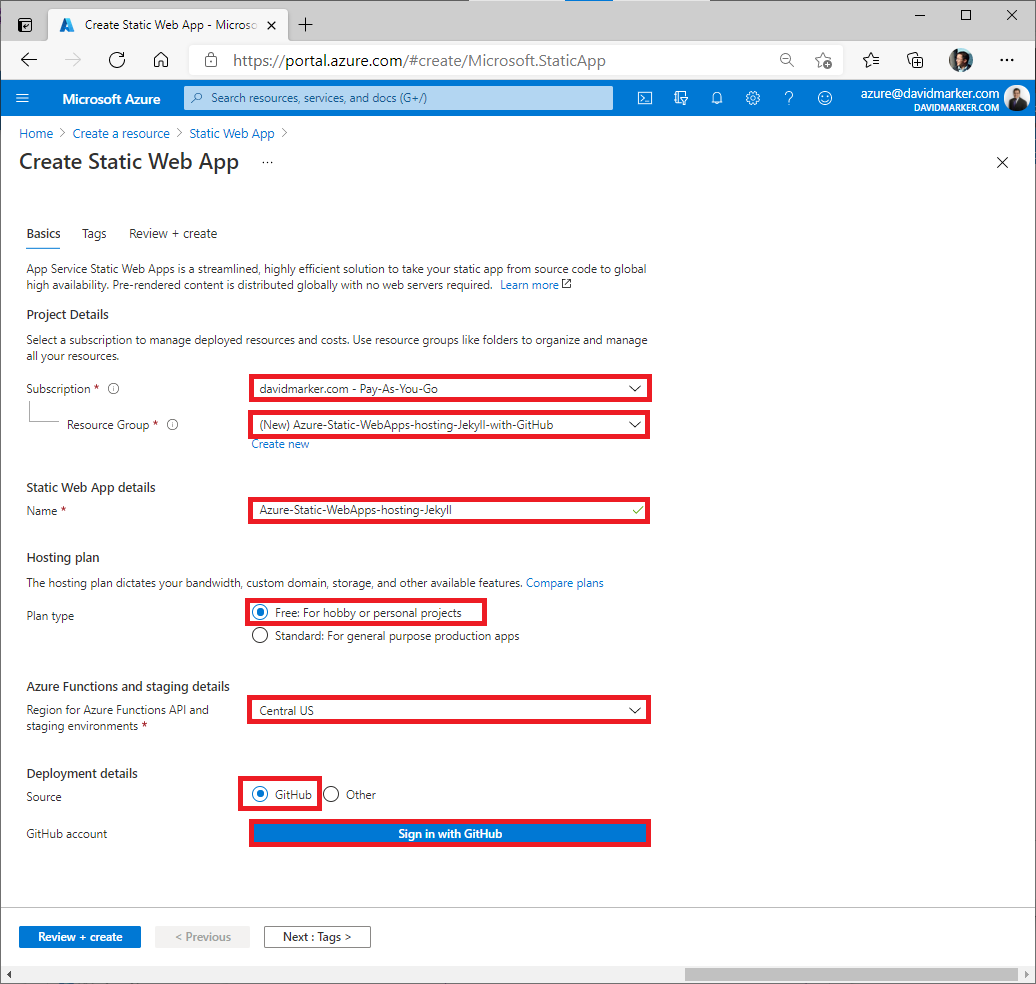Select GitHub as deployment source
Screen dimensions: 1036x984
coord(260,794)
